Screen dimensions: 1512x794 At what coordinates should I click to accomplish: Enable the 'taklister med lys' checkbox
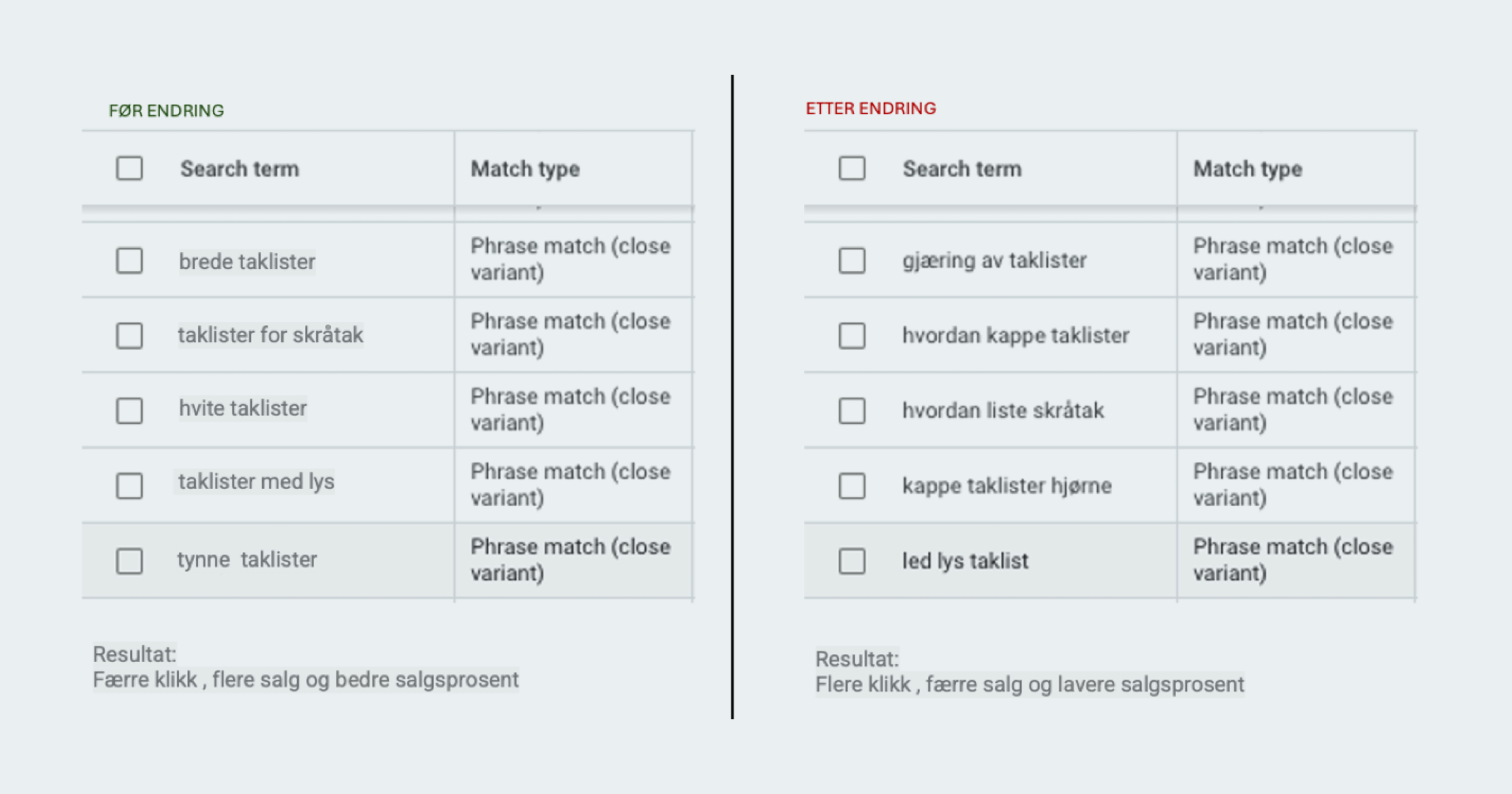point(129,486)
